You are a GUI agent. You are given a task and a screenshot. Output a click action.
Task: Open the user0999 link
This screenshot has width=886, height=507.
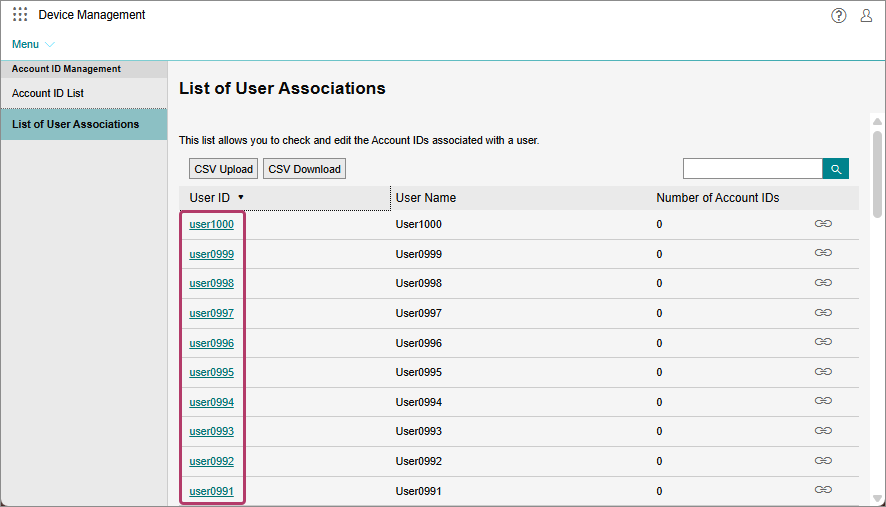pyautogui.click(x=211, y=254)
